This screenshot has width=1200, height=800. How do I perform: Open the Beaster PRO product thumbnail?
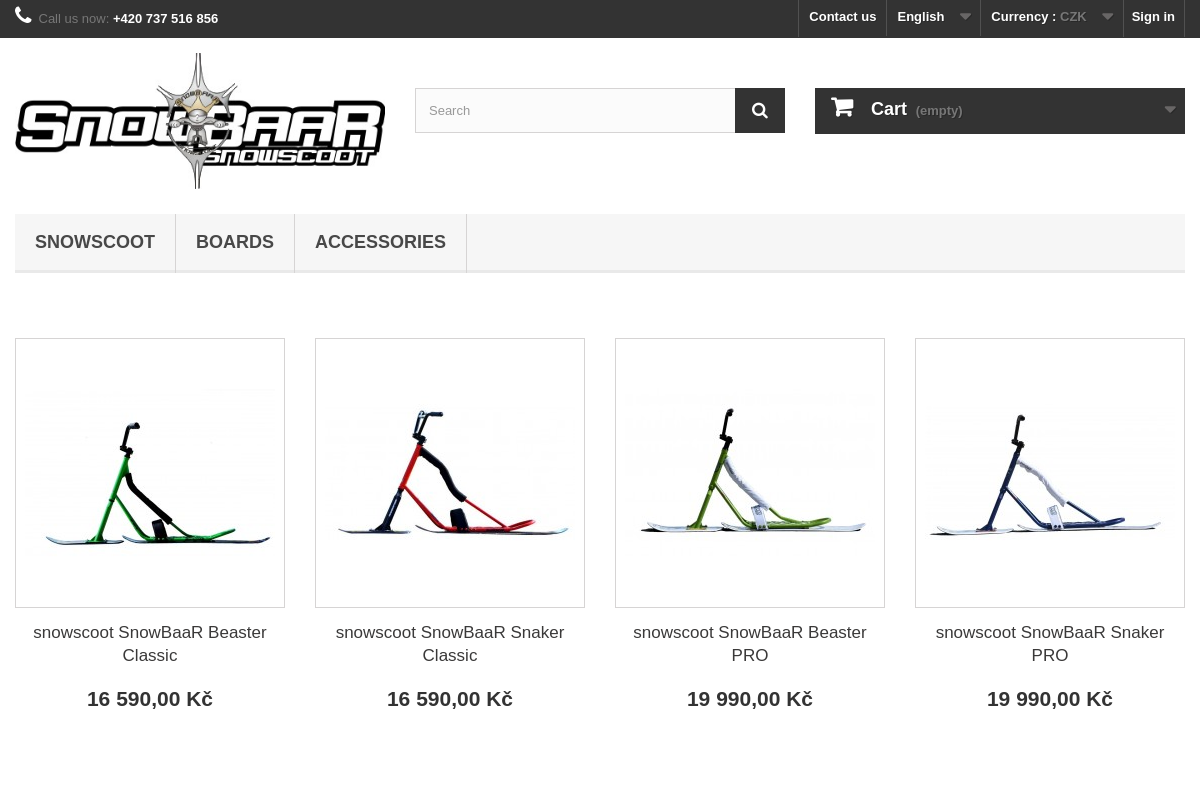[x=750, y=472]
